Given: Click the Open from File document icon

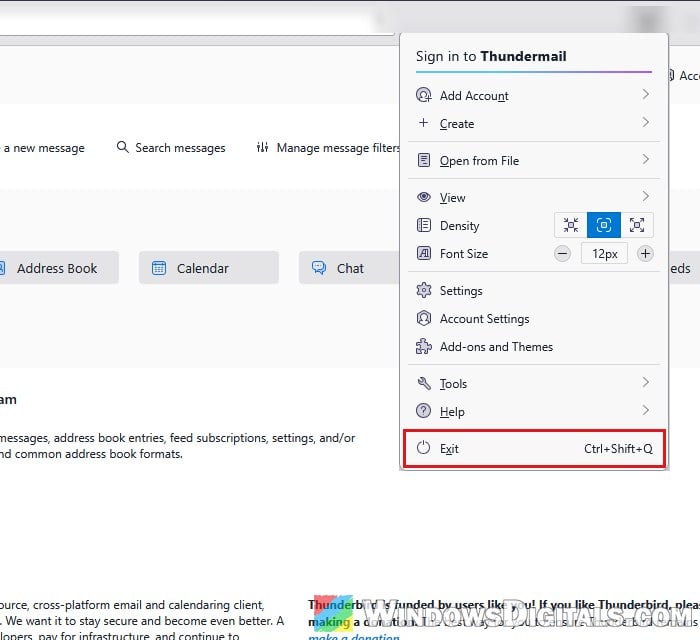Looking at the screenshot, I should tap(424, 160).
